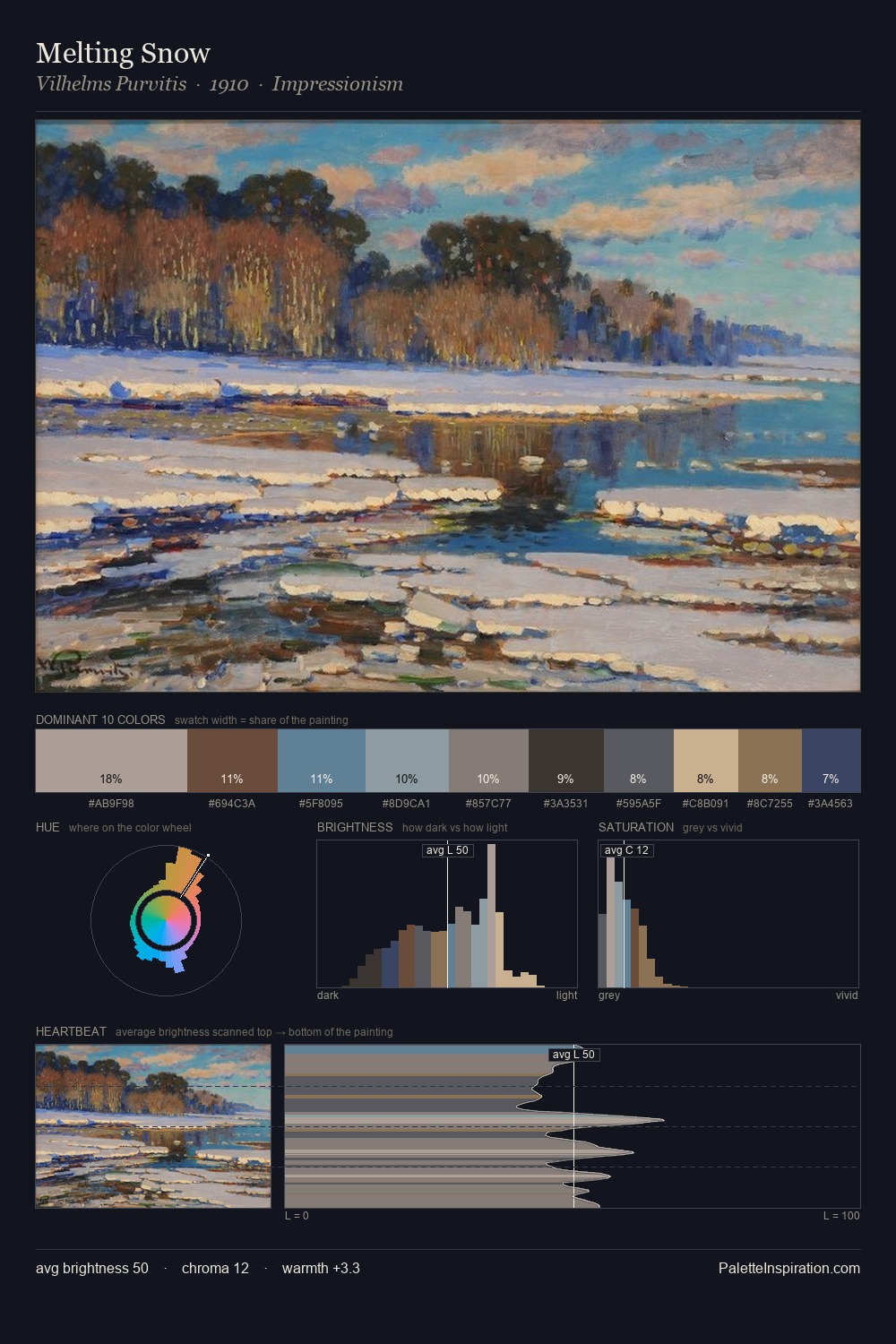Click the Vilhelms Purvitis artist name
This screenshot has width=896, height=1344.
pos(111,84)
